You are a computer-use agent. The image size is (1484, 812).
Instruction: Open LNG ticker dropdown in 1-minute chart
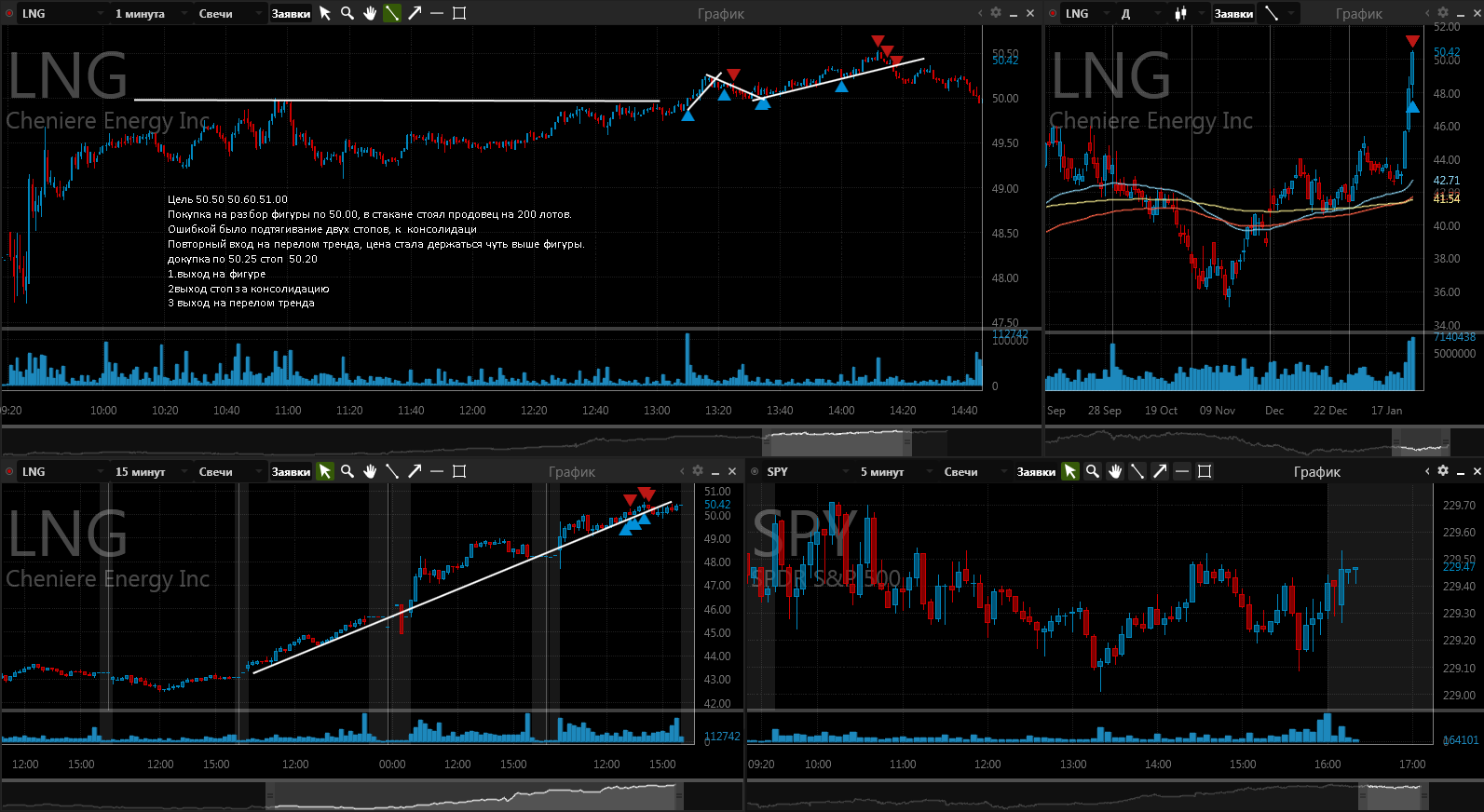point(63,14)
